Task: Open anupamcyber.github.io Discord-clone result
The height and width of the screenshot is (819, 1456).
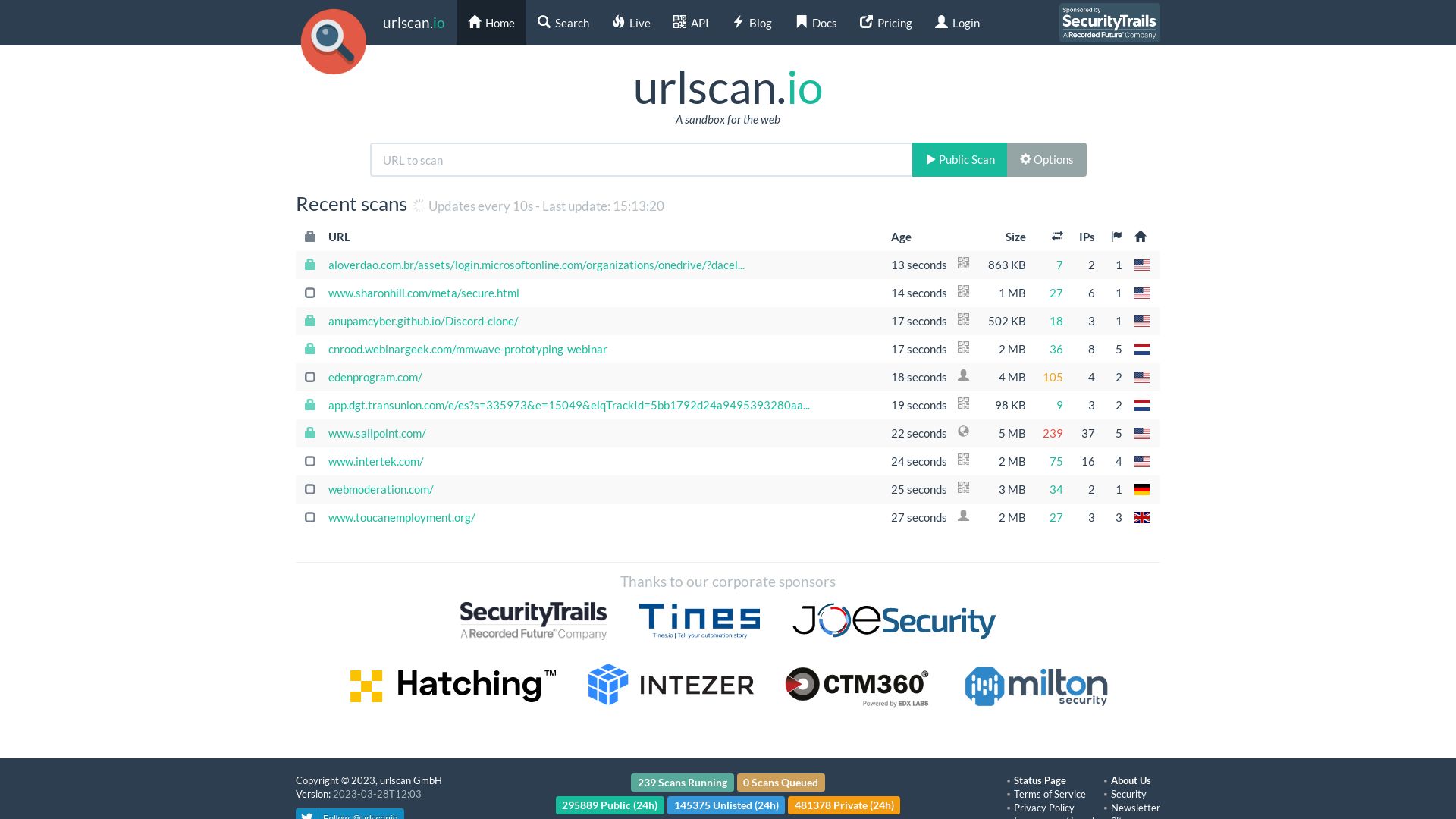Action: click(x=423, y=321)
